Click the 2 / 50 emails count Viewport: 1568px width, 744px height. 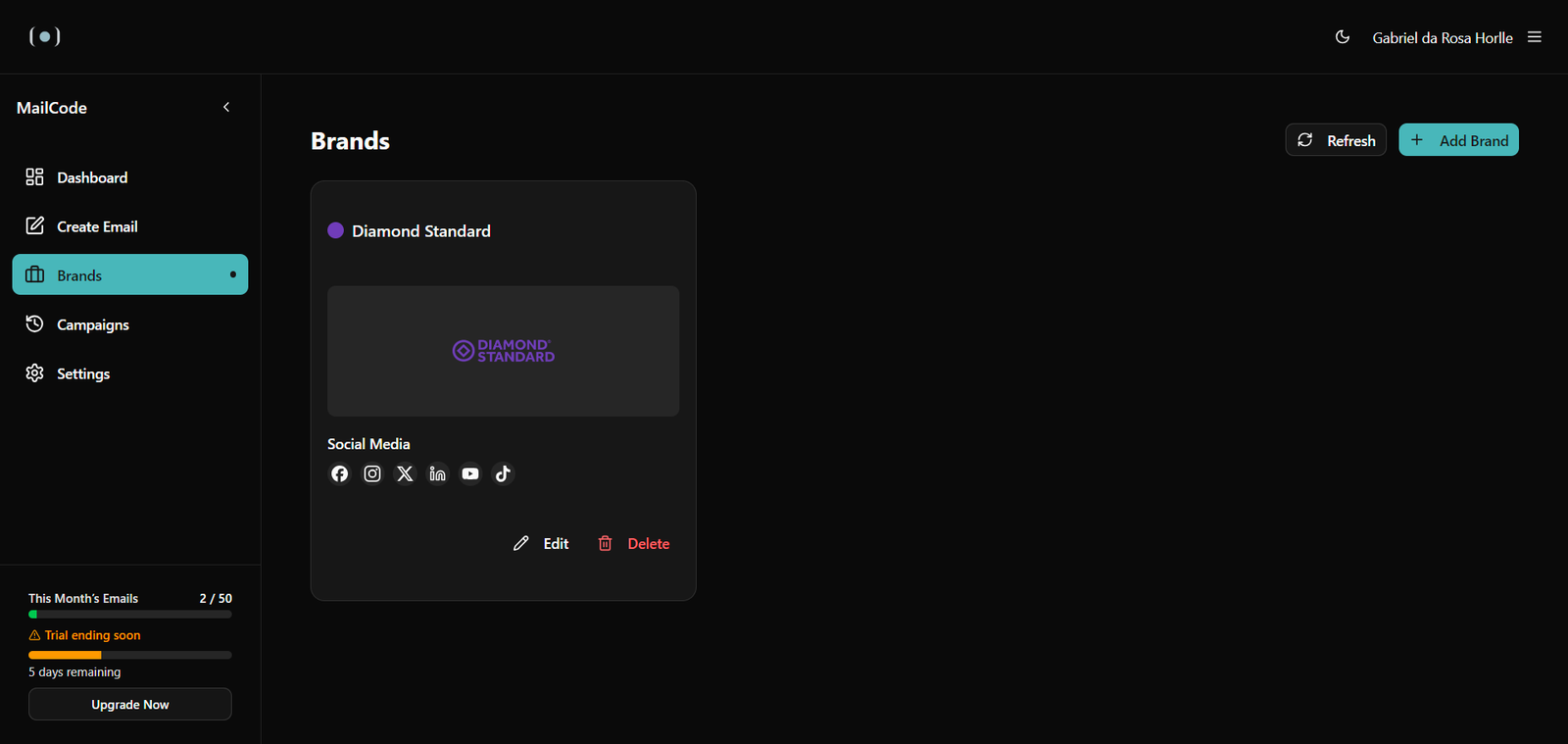pyautogui.click(x=216, y=598)
